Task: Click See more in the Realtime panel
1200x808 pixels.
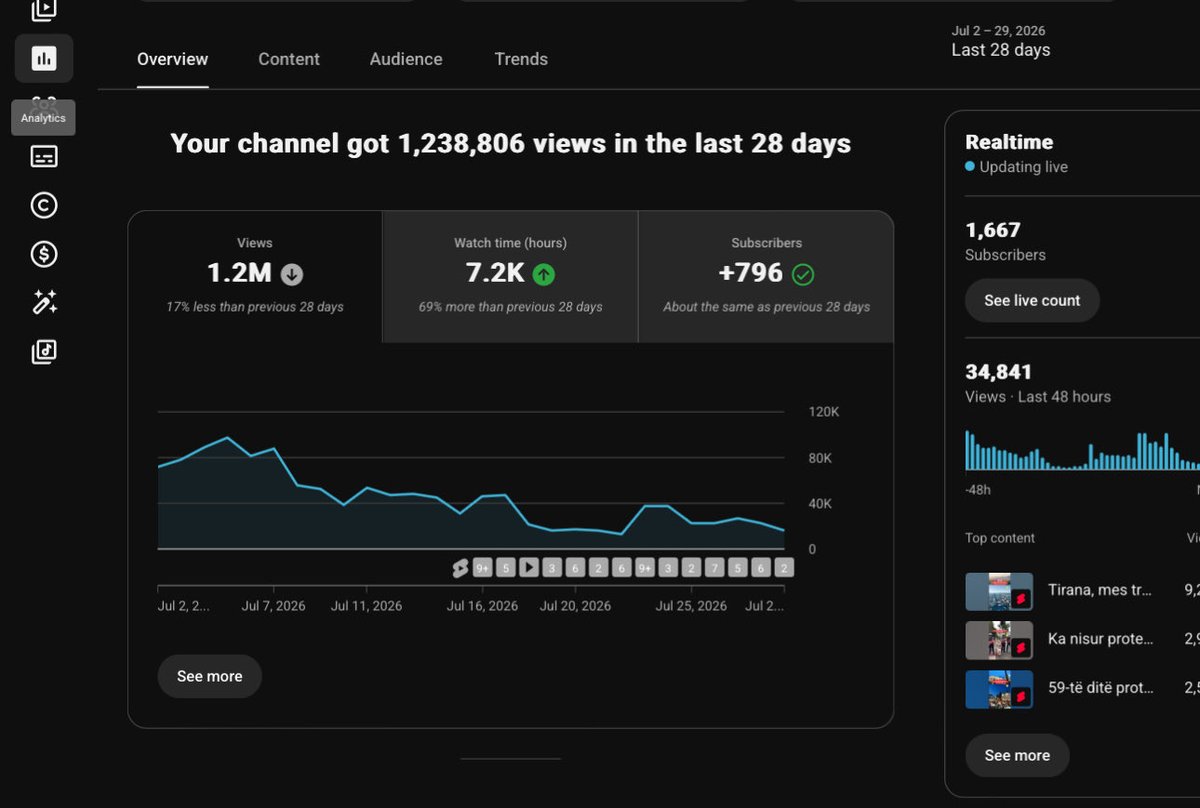Action: 1017,755
